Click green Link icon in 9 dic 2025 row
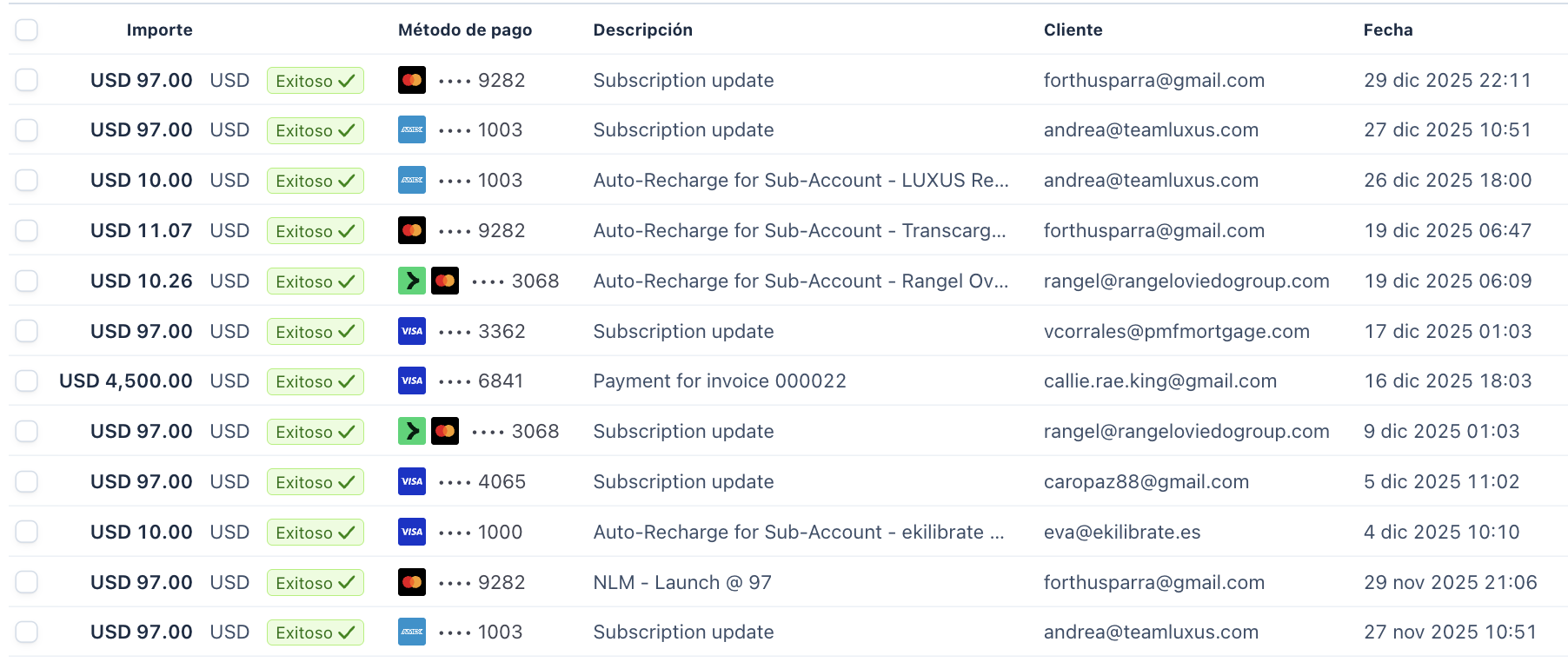 point(412,431)
